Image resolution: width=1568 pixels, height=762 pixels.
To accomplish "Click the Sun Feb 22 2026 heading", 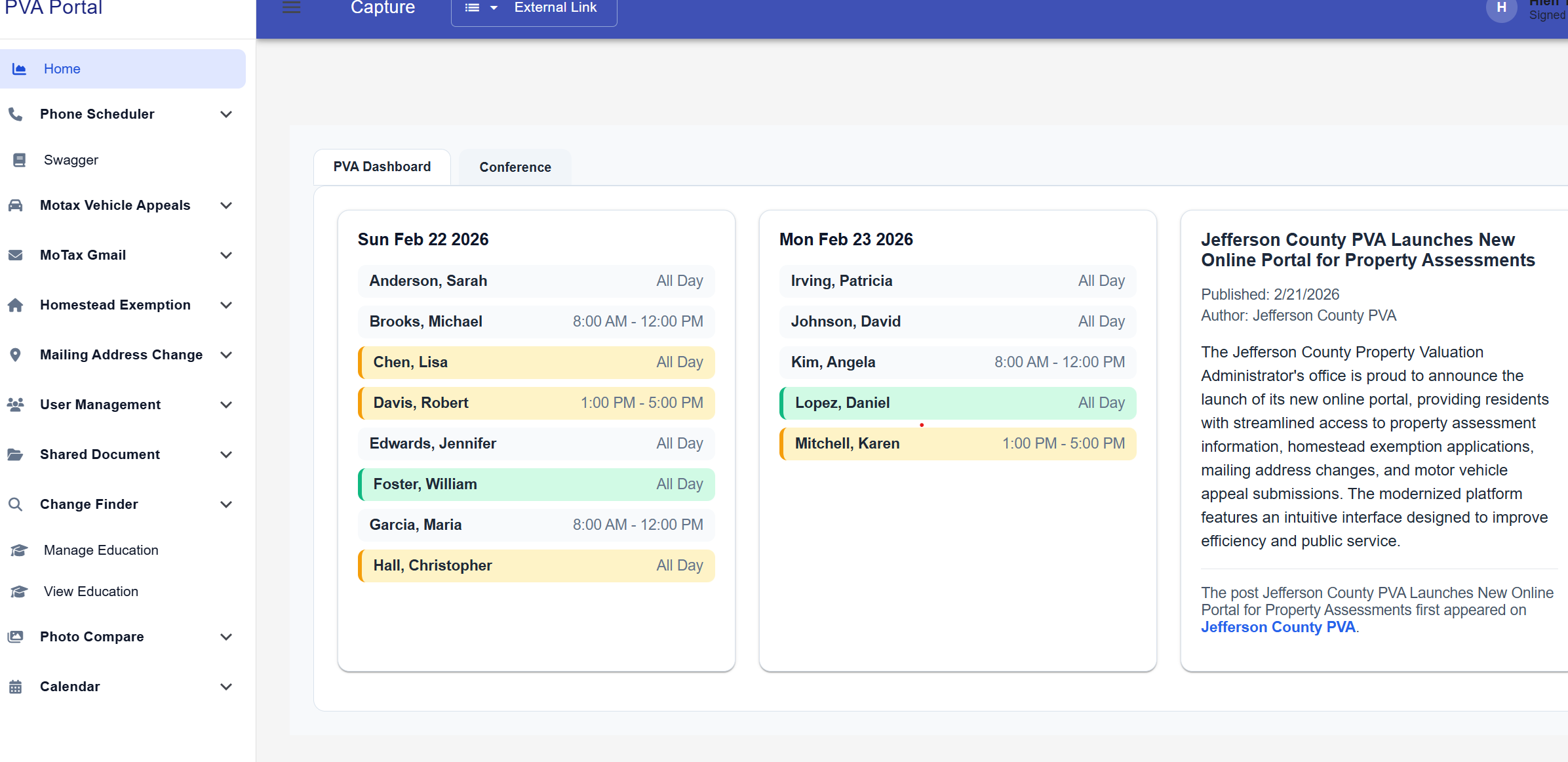I will click(423, 239).
